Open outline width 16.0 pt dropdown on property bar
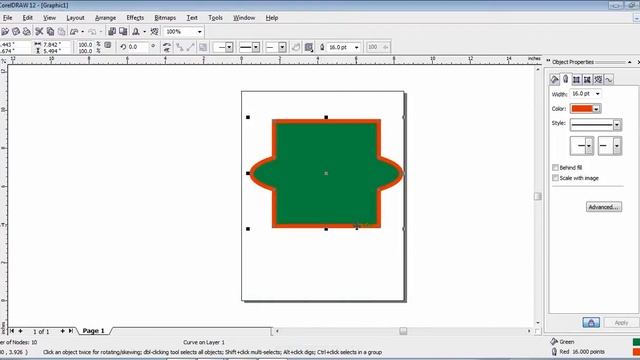 [x=356, y=47]
